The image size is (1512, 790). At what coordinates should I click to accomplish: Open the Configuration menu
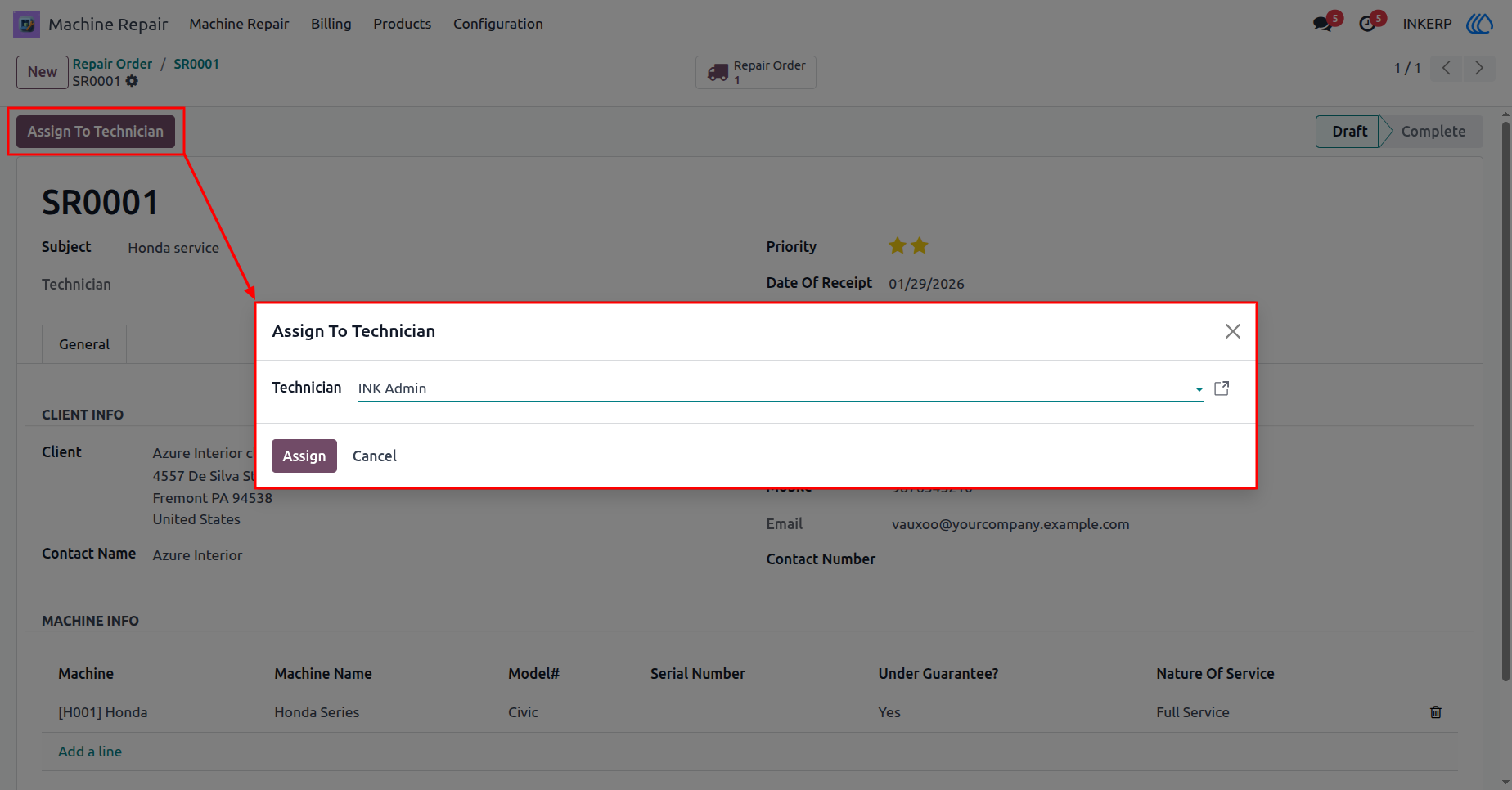498,24
